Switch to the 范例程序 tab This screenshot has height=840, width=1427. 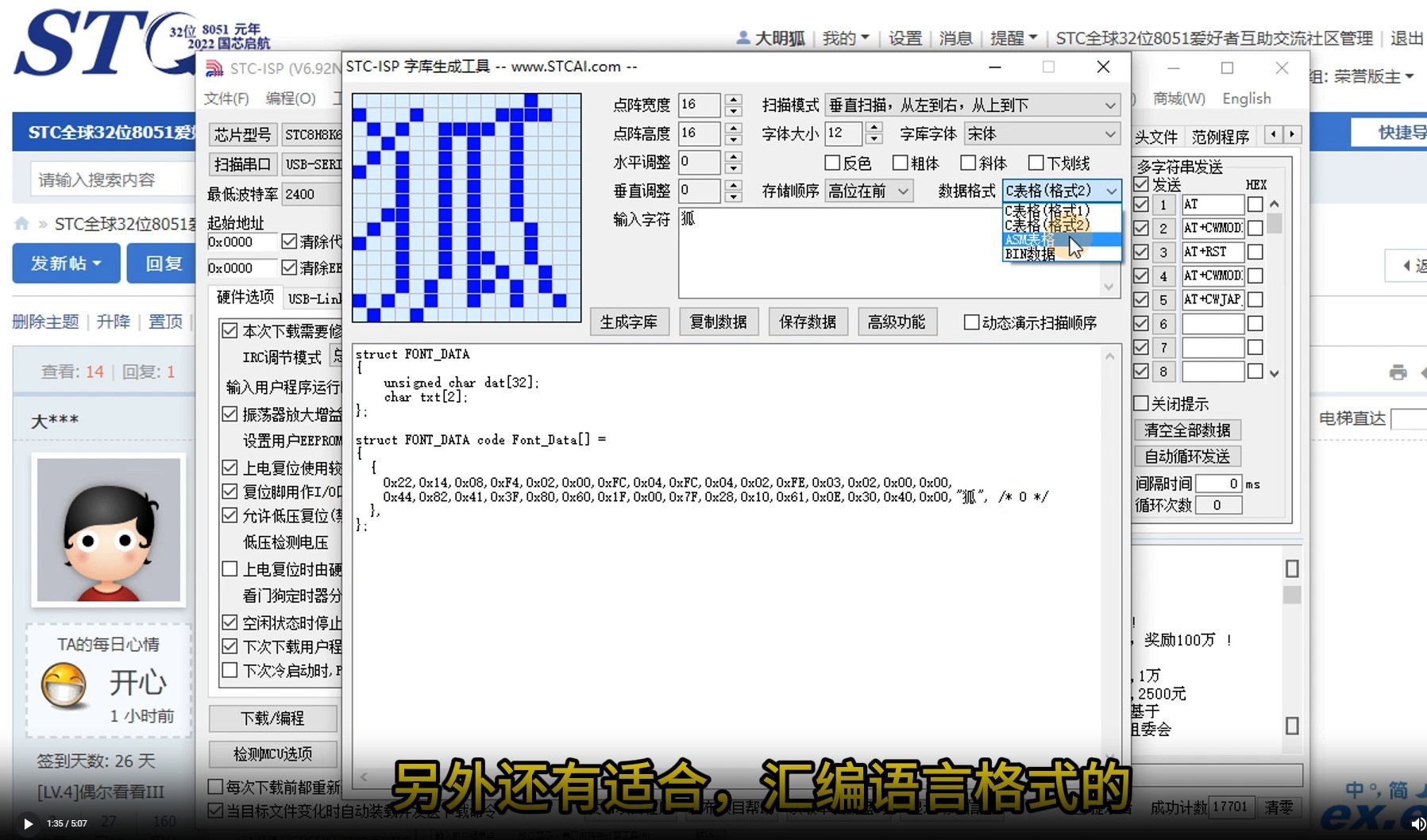(1221, 137)
